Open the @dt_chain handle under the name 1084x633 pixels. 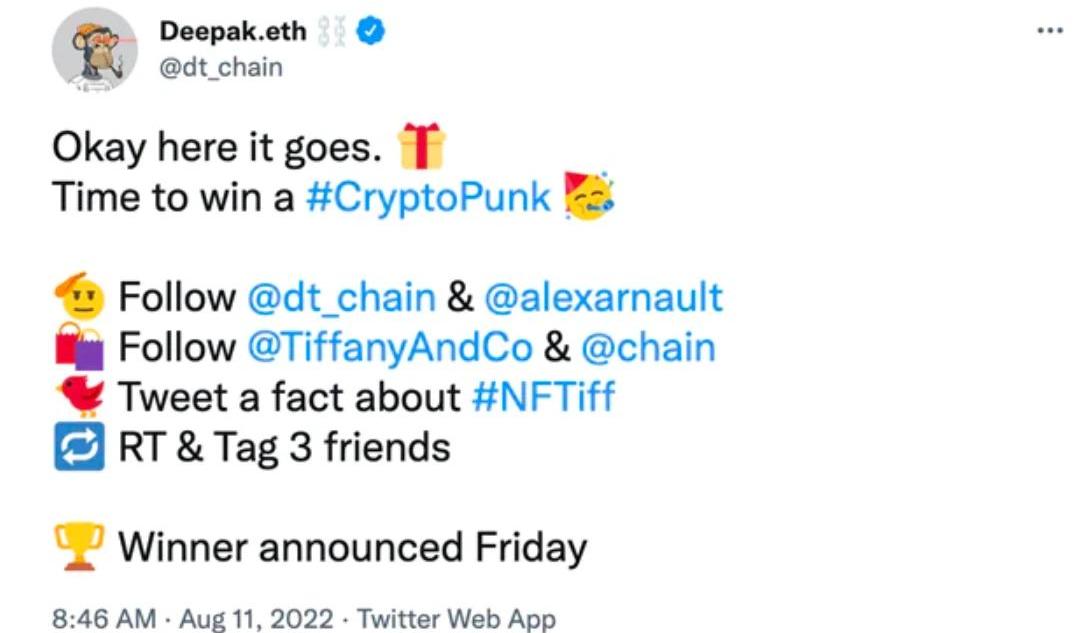coord(221,68)
